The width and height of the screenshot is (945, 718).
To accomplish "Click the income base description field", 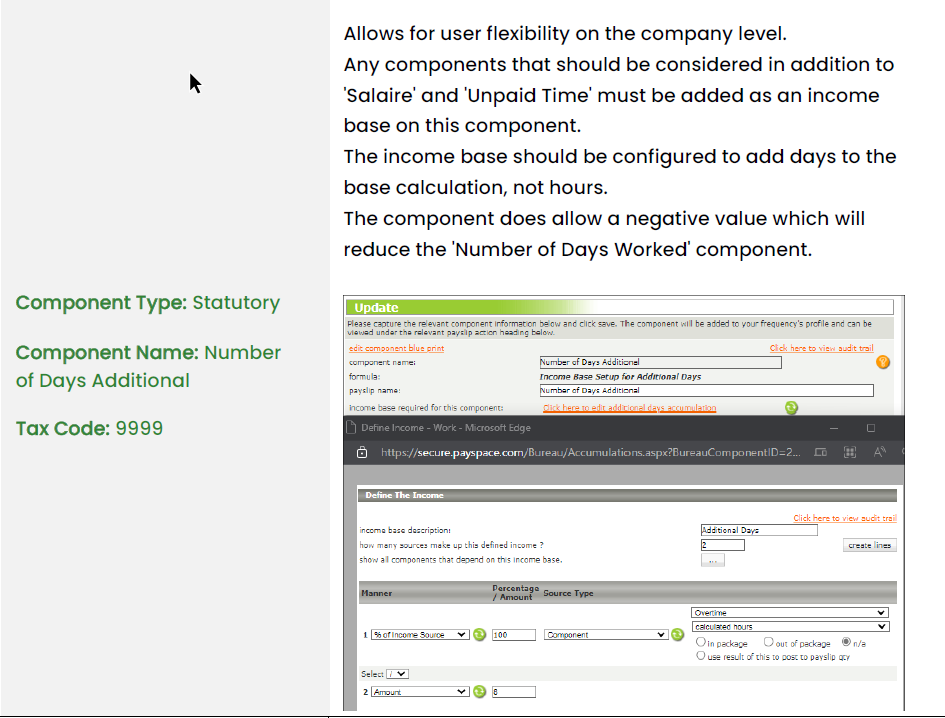I will (x=759, y=530).
